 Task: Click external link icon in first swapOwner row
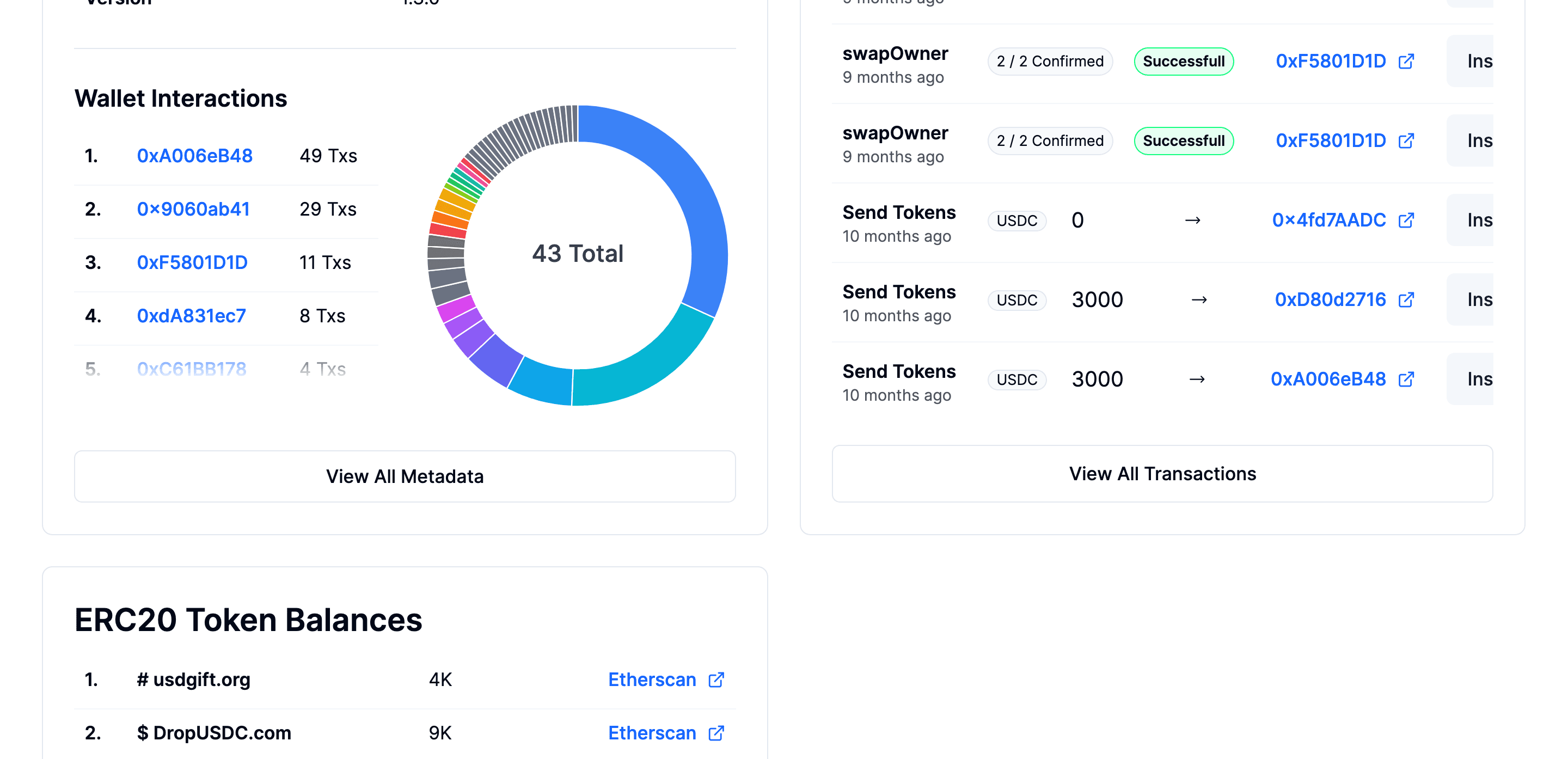(x=1406, y=61)
